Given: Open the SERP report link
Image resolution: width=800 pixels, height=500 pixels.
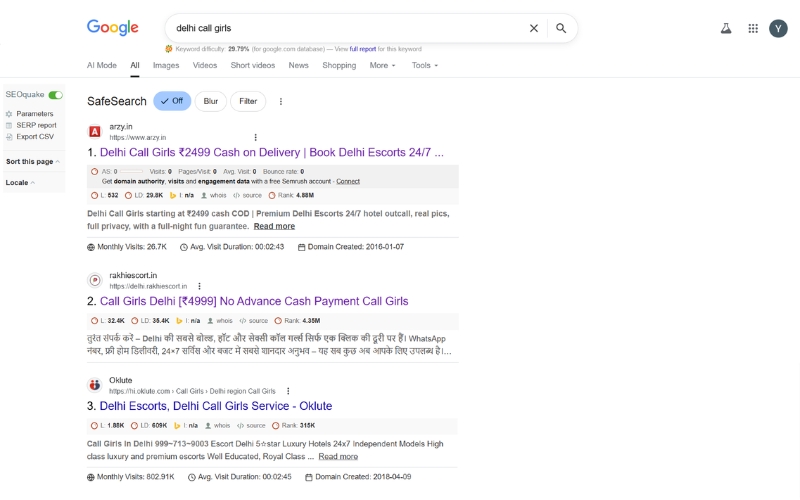Looking at the screenshot, I should (36, 125).
